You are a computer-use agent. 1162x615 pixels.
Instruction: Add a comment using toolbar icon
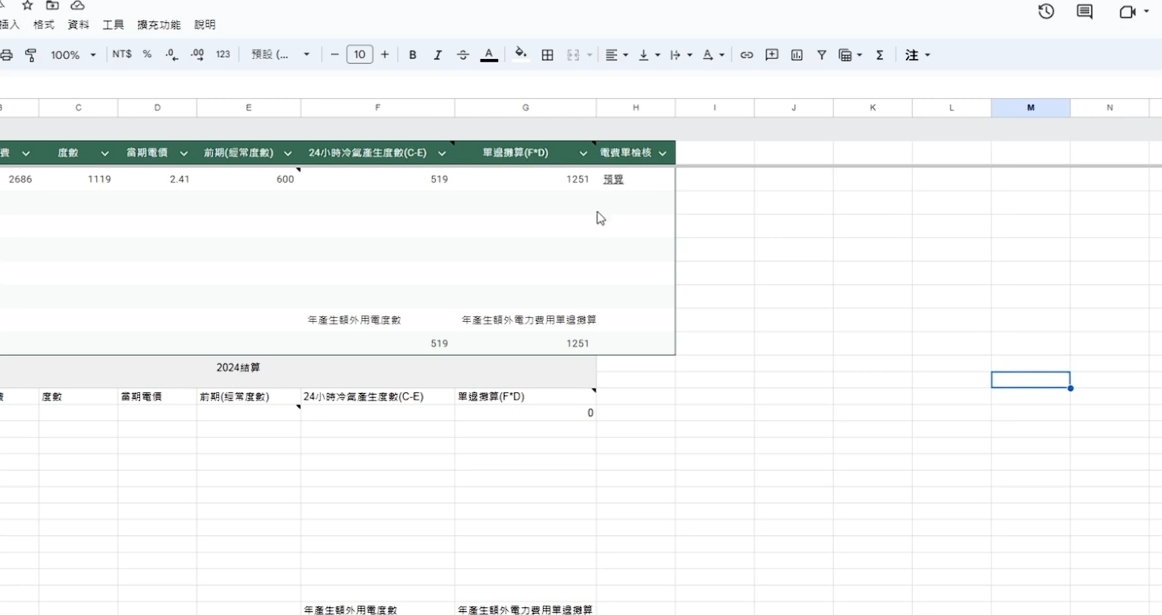click(x=771, y=55)
